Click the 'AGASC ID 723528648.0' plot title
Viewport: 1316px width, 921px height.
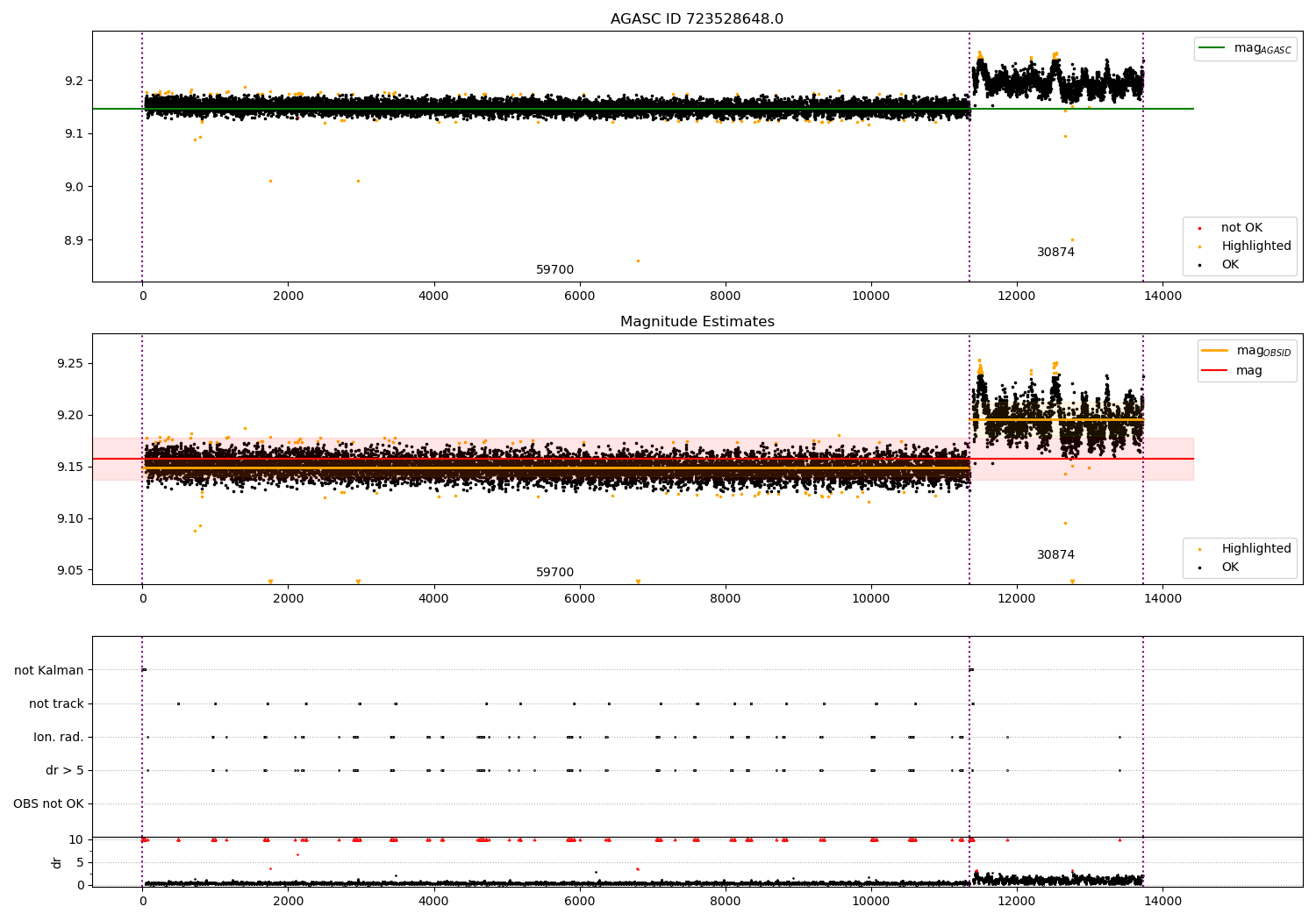point(697,19)
